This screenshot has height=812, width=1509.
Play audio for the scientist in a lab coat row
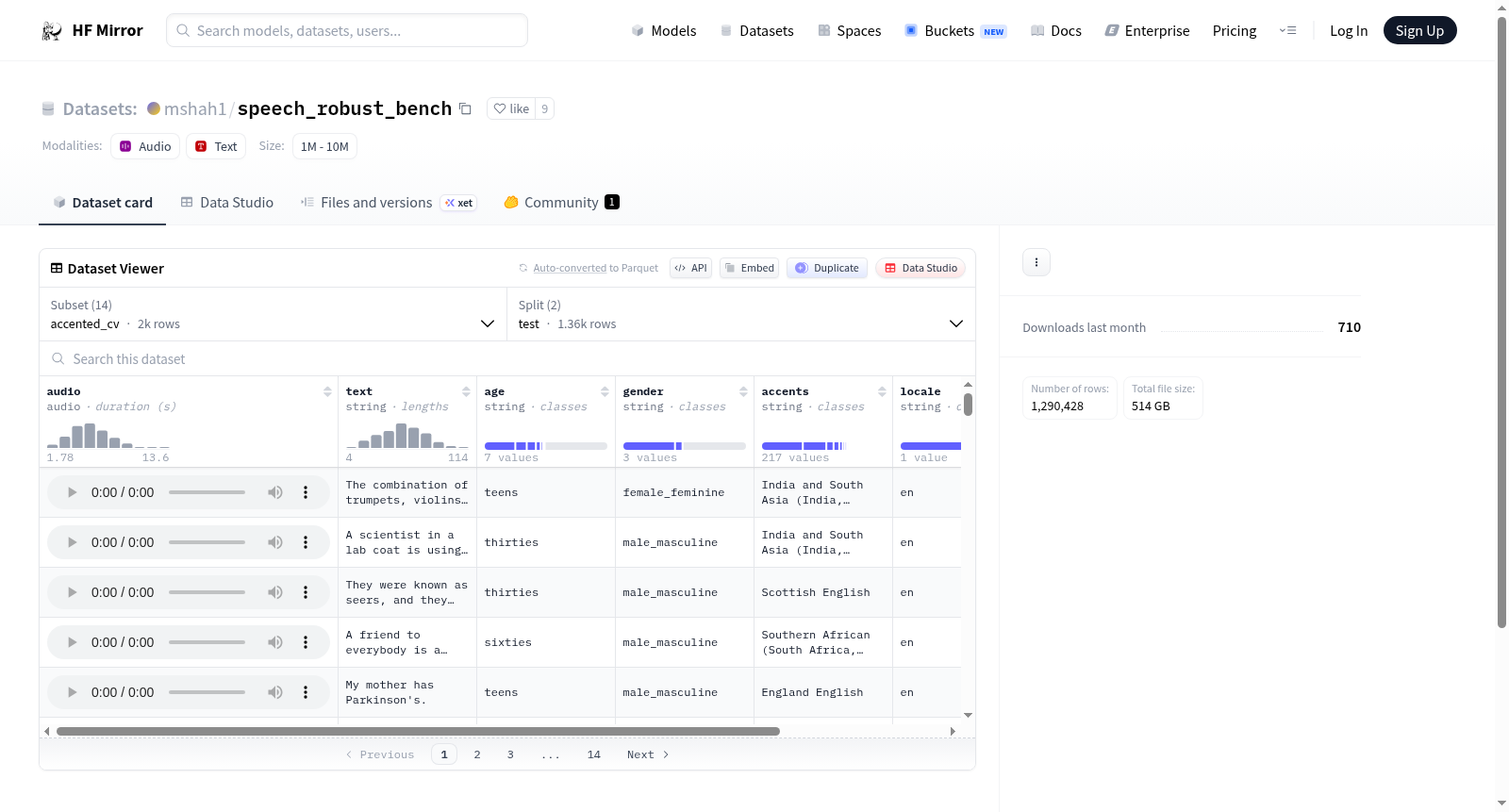coord(72,542)
